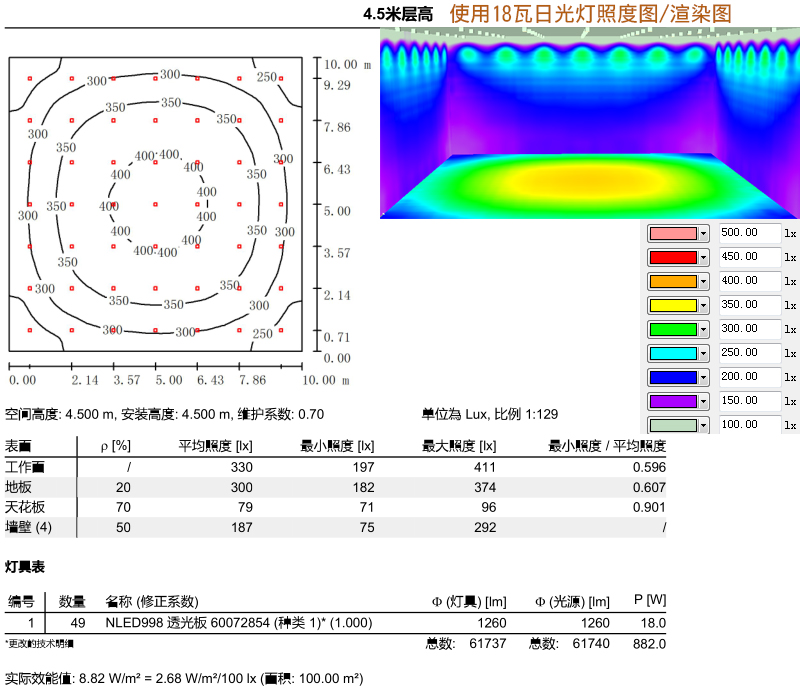800x690 pixels.
Task: Click the cyan 250 lx color swatch
Action: (x=673, y=354)
